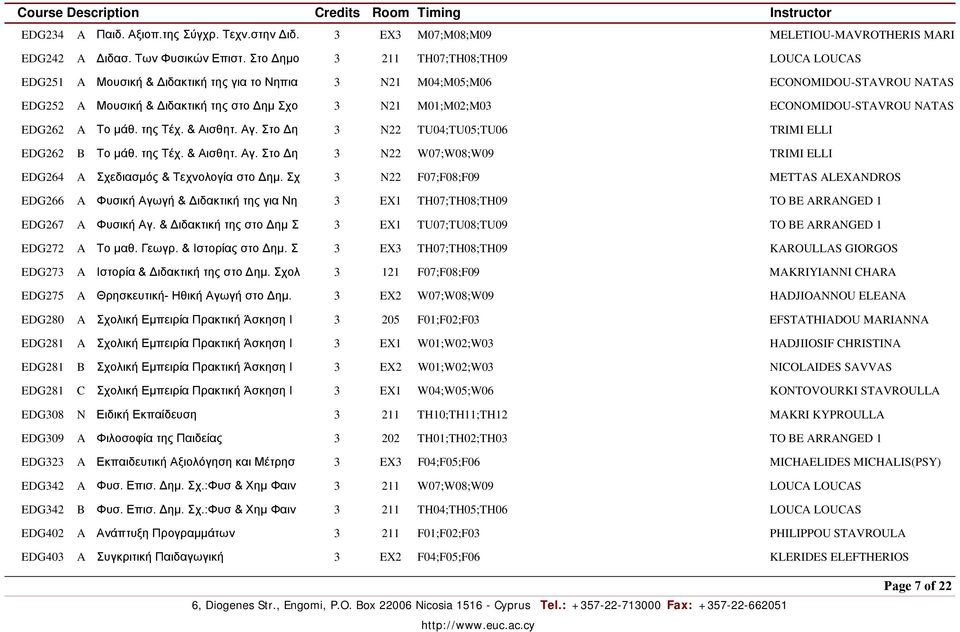Click description Ανάπτυξη Προγραμμάτων
The image size is (960, 632).
(x=165, y=533)
